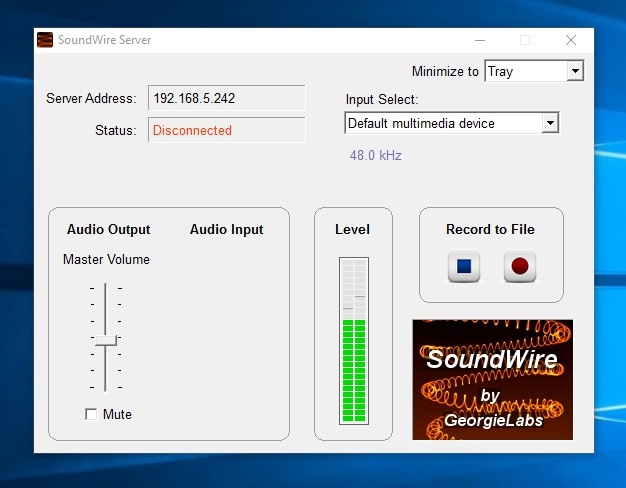Viewport: 626px width, 488px height.
Task: Click the Default multimedia device combo box
Action: [x=452, y=123]
